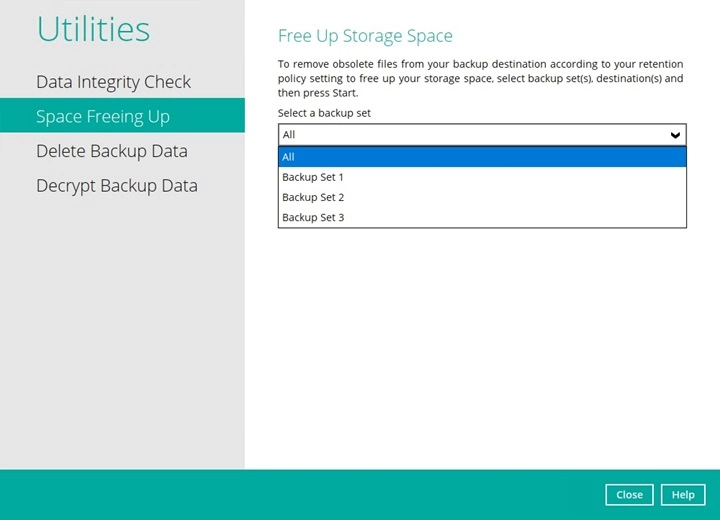Open Decrypt Backup Data page

[x=116, y=186]
